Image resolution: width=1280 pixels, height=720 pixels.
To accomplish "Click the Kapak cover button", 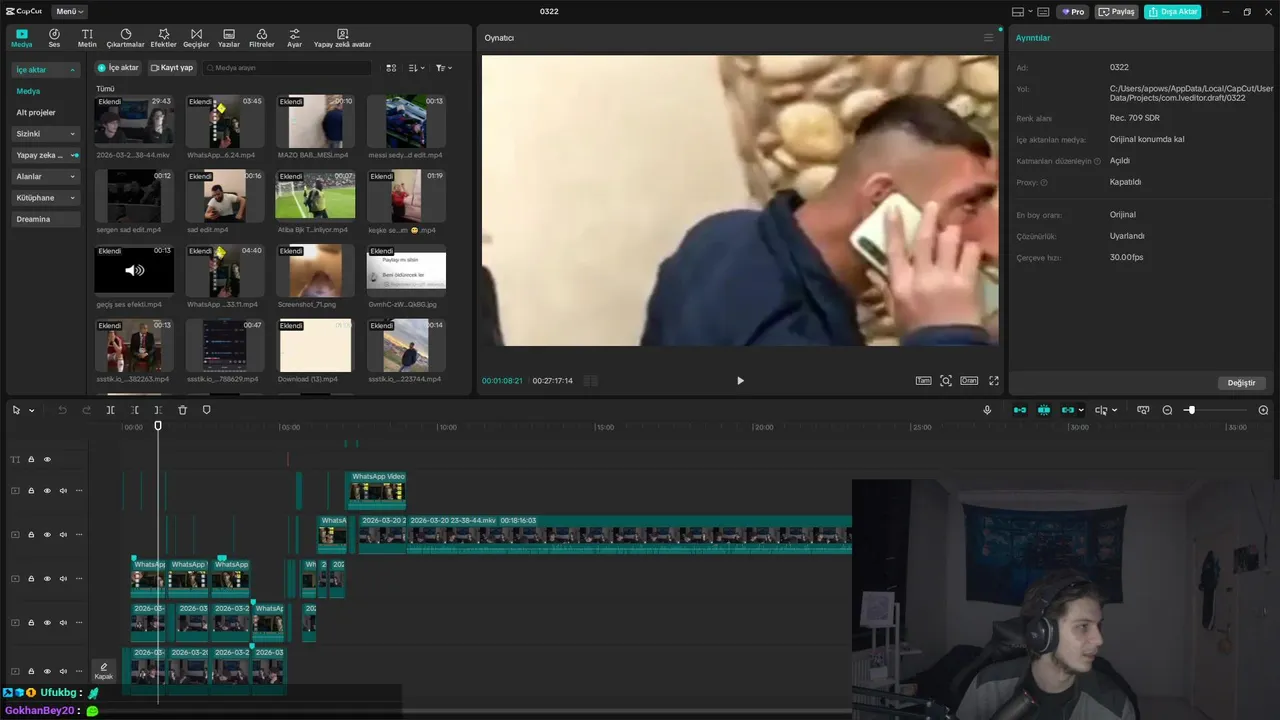I will [103, 671].
